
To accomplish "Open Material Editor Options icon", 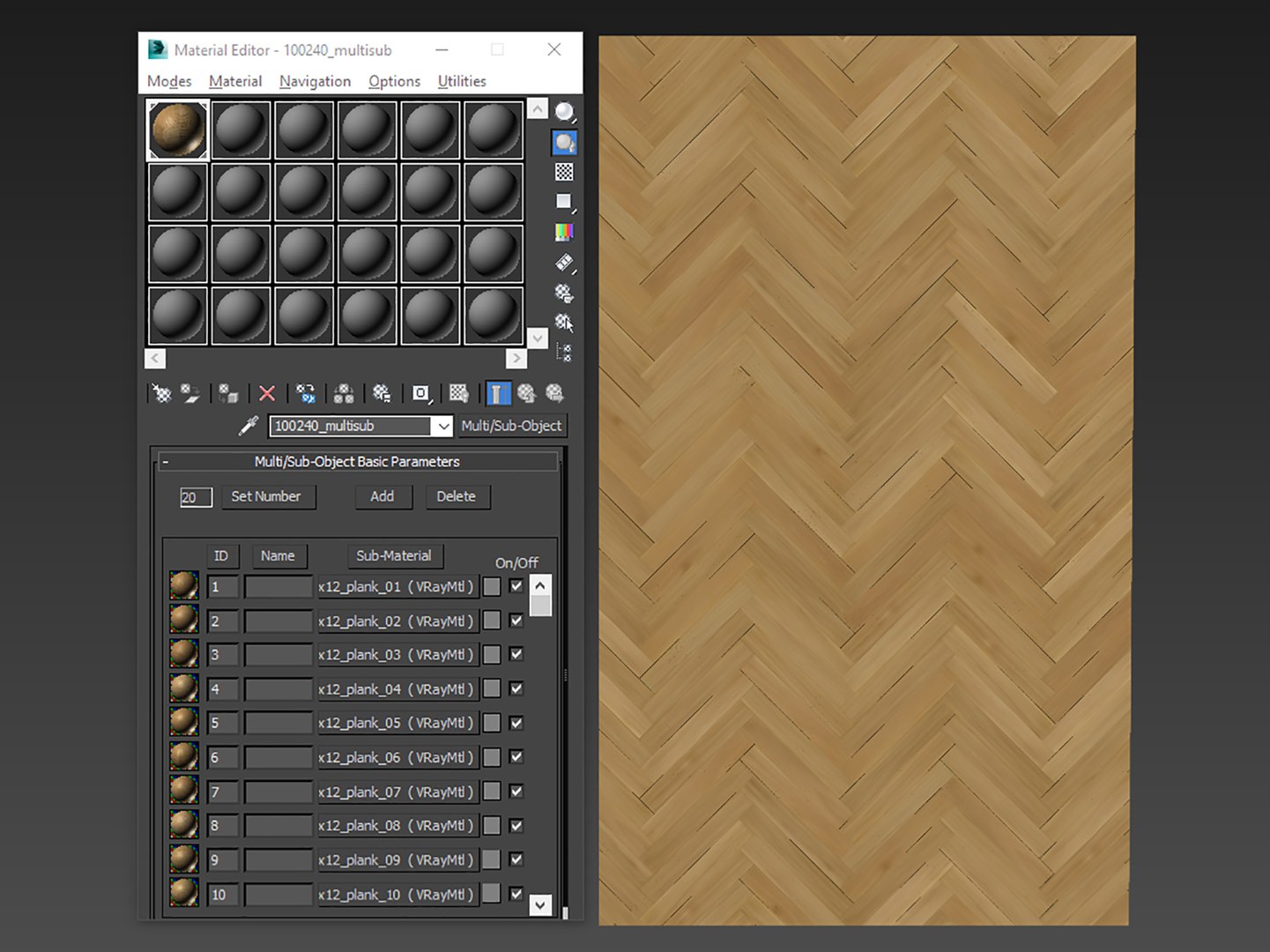I will (x=564, y=293).
